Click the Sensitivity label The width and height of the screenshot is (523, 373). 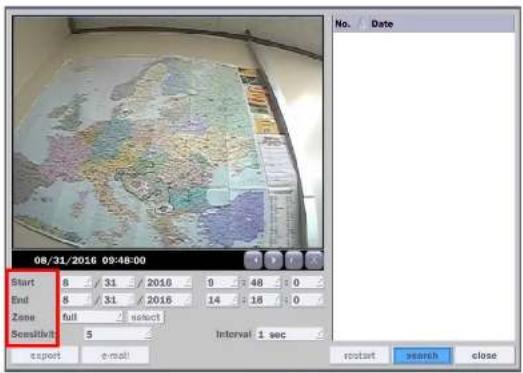click(x=33, y=334)
